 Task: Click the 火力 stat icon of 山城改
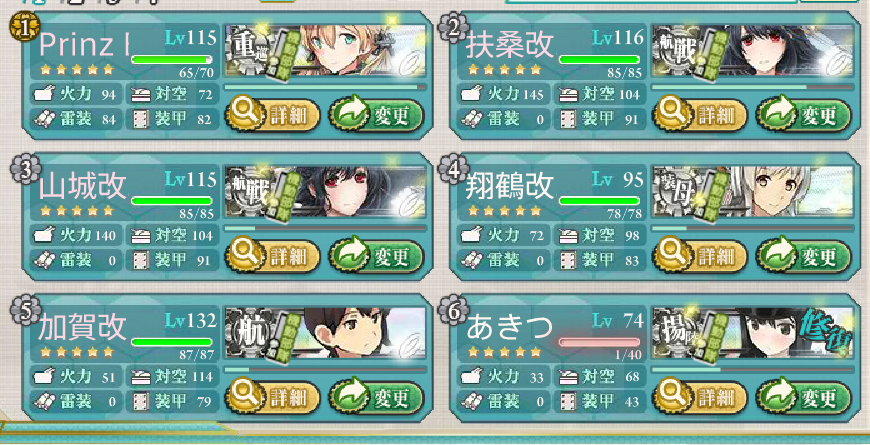(x=44, y=236)
